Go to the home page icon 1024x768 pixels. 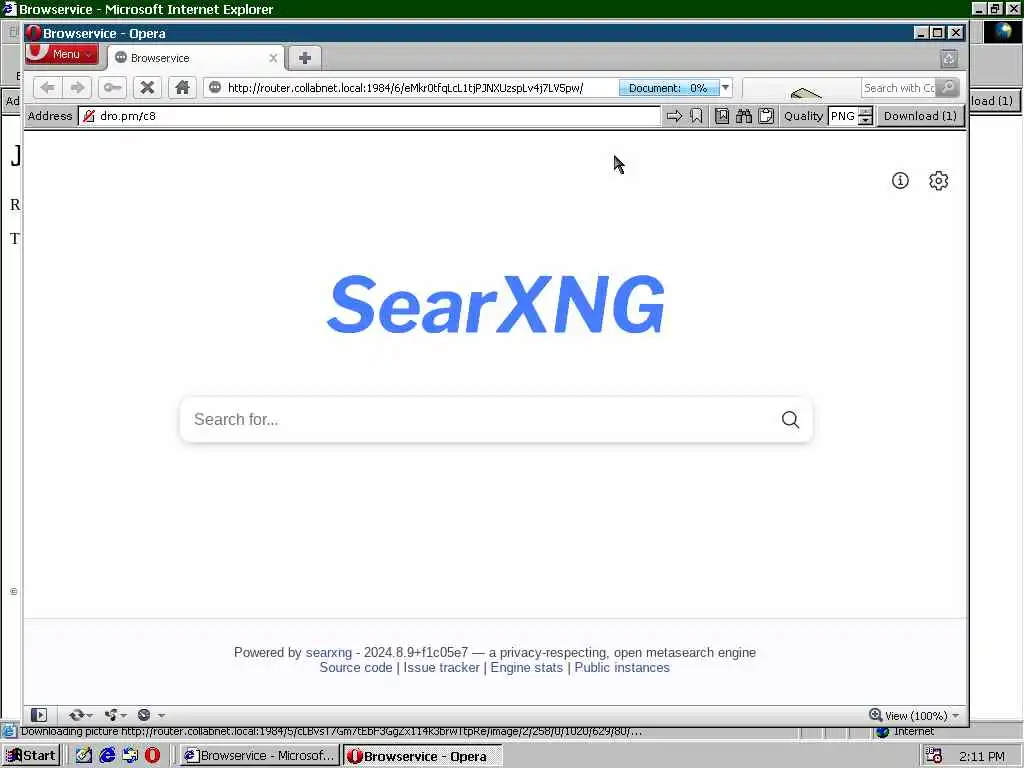pos(182,88)
